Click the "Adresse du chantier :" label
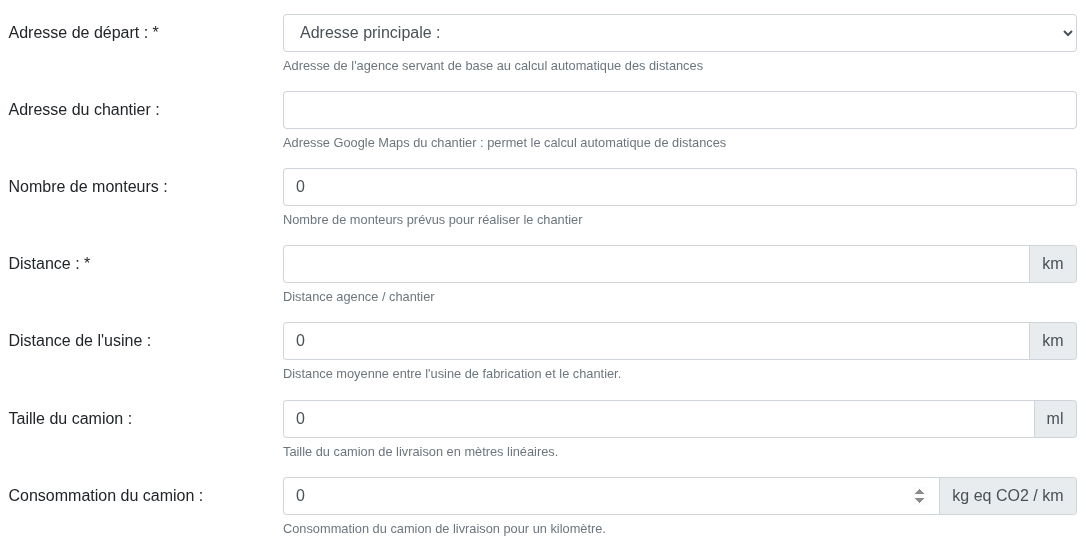 pos(84,110)
